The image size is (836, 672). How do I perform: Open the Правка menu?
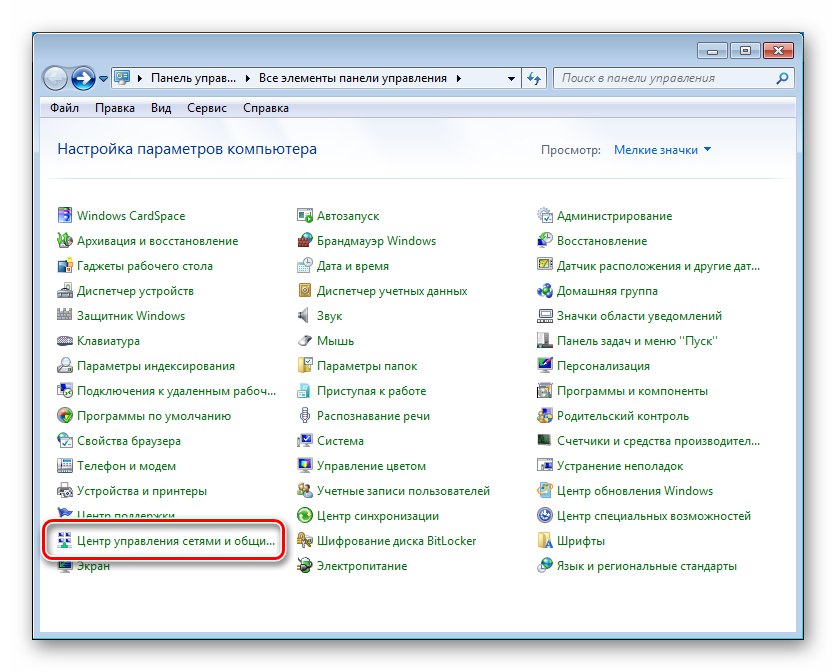[115, 108]
